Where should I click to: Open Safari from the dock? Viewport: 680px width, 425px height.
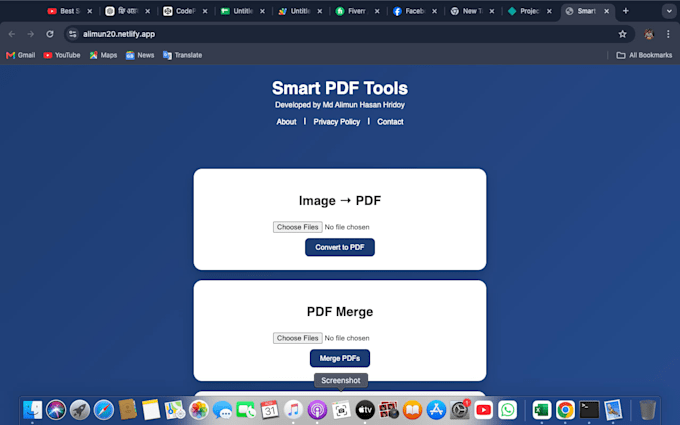click(104, 410)
